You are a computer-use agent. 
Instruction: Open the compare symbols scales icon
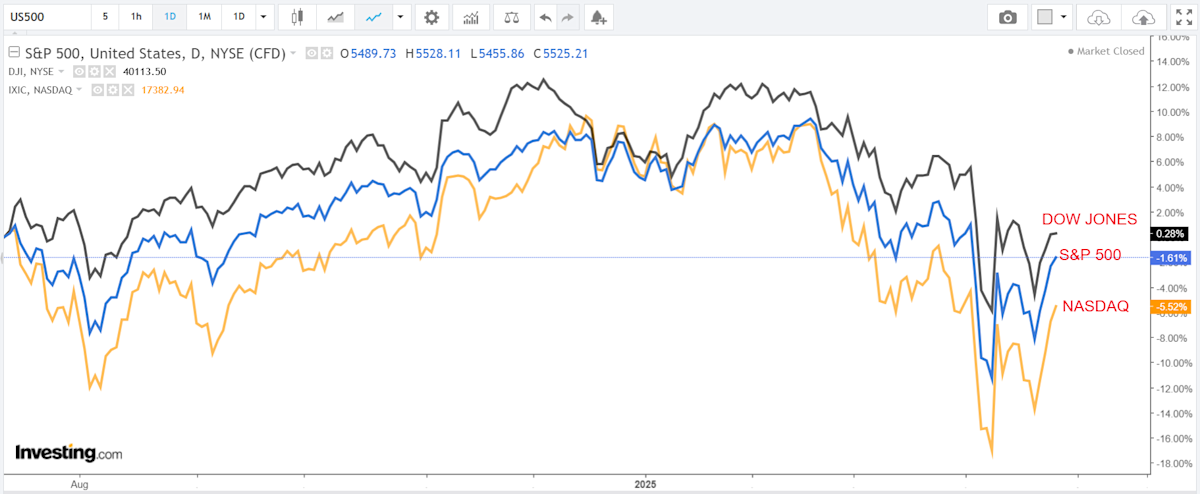point(512,17)
